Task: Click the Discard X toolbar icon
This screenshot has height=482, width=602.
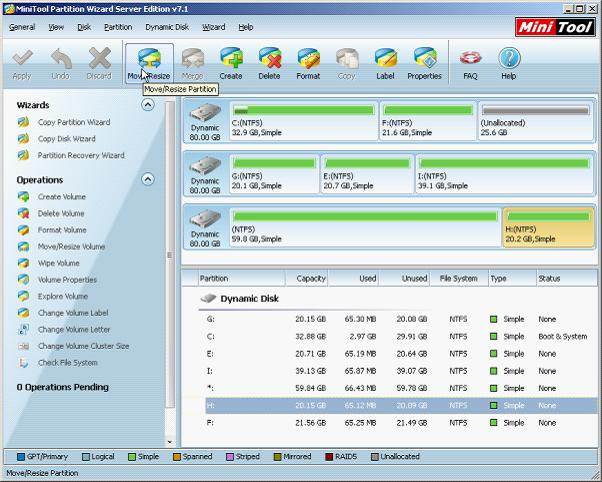Action: pyautogui.click(x=99, y=58)
